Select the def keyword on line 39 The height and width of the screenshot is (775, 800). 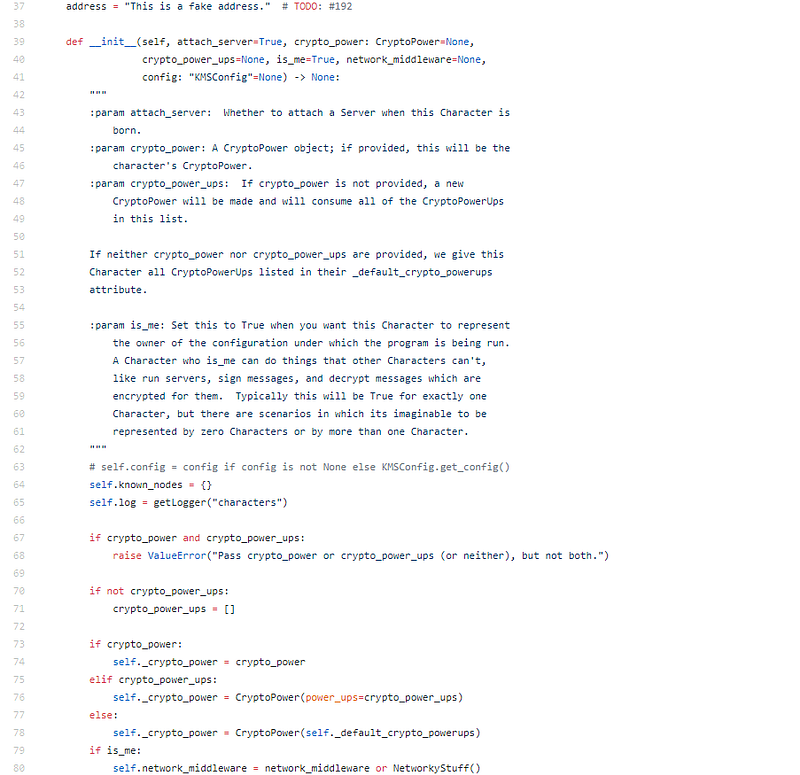click(x=74, y=42)
